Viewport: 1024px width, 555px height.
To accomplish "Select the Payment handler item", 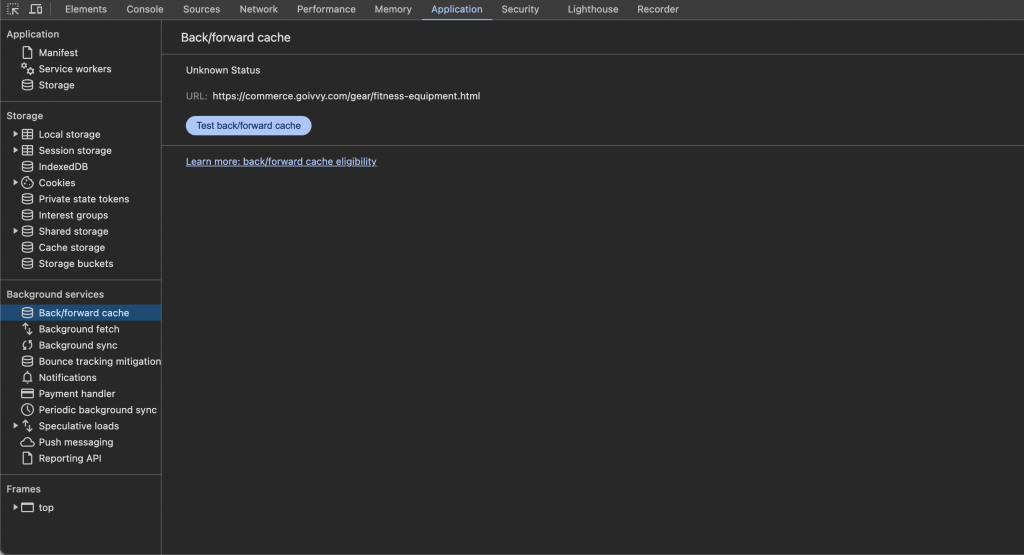I will pos(76,394).
